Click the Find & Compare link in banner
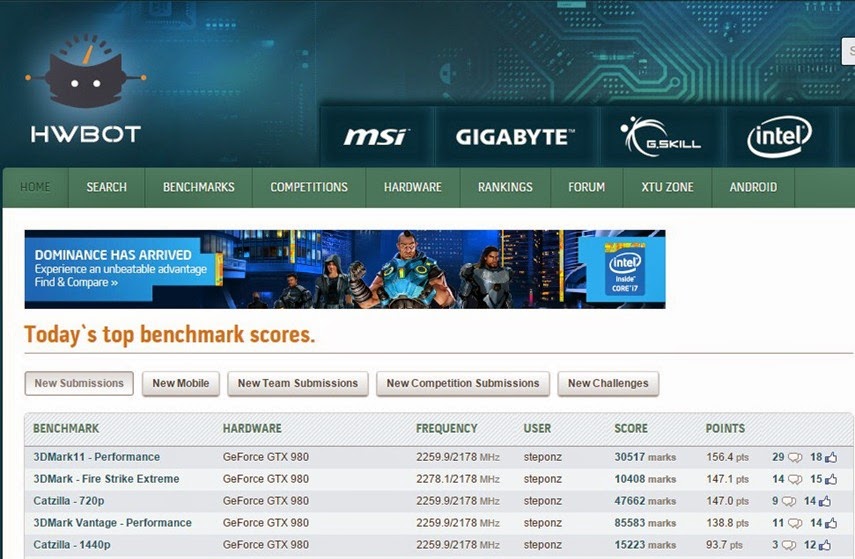This screenshot has height=559, width=855. click(x=76, y=282)
